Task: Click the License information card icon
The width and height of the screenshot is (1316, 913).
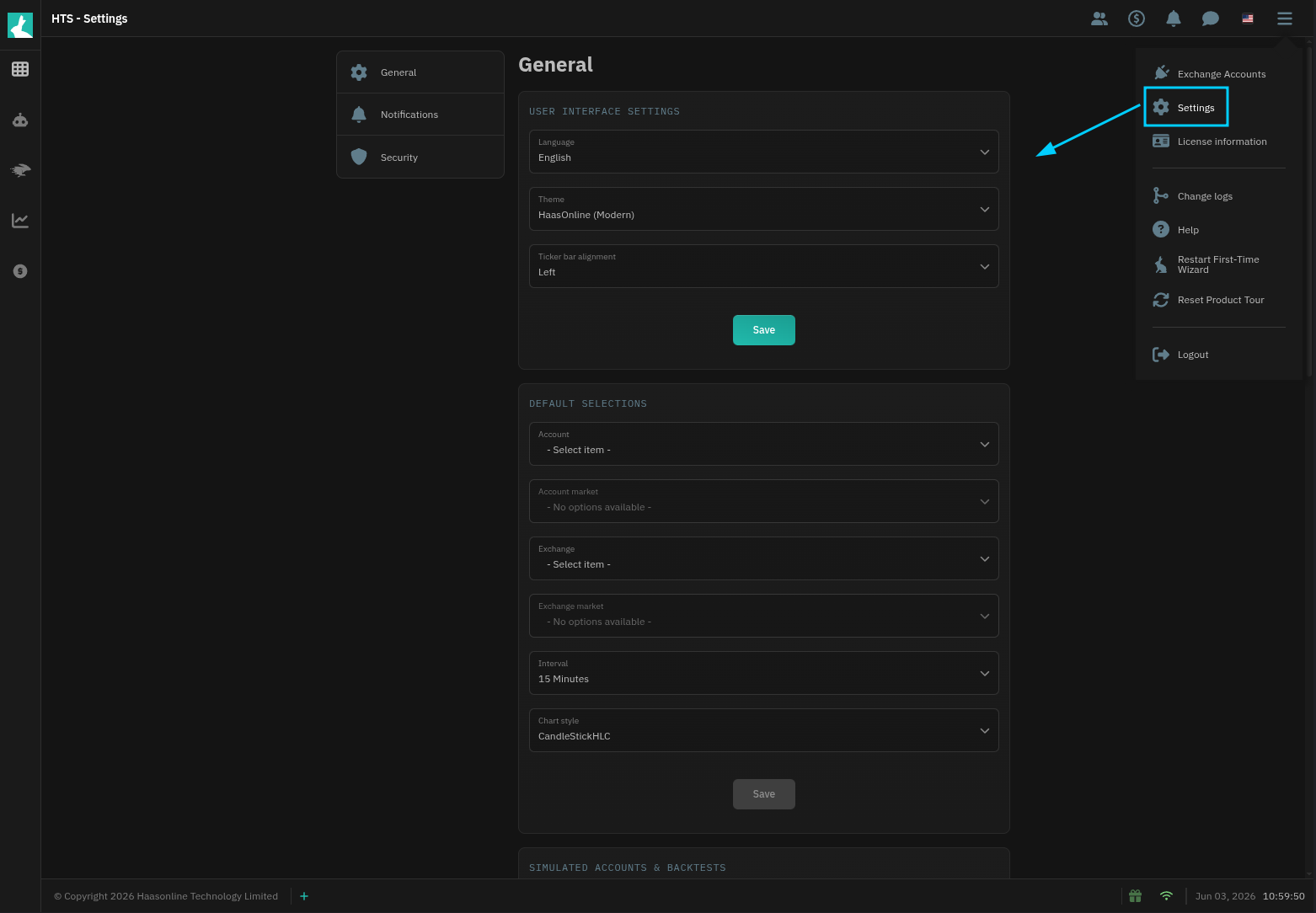Action: point(1161,141)
